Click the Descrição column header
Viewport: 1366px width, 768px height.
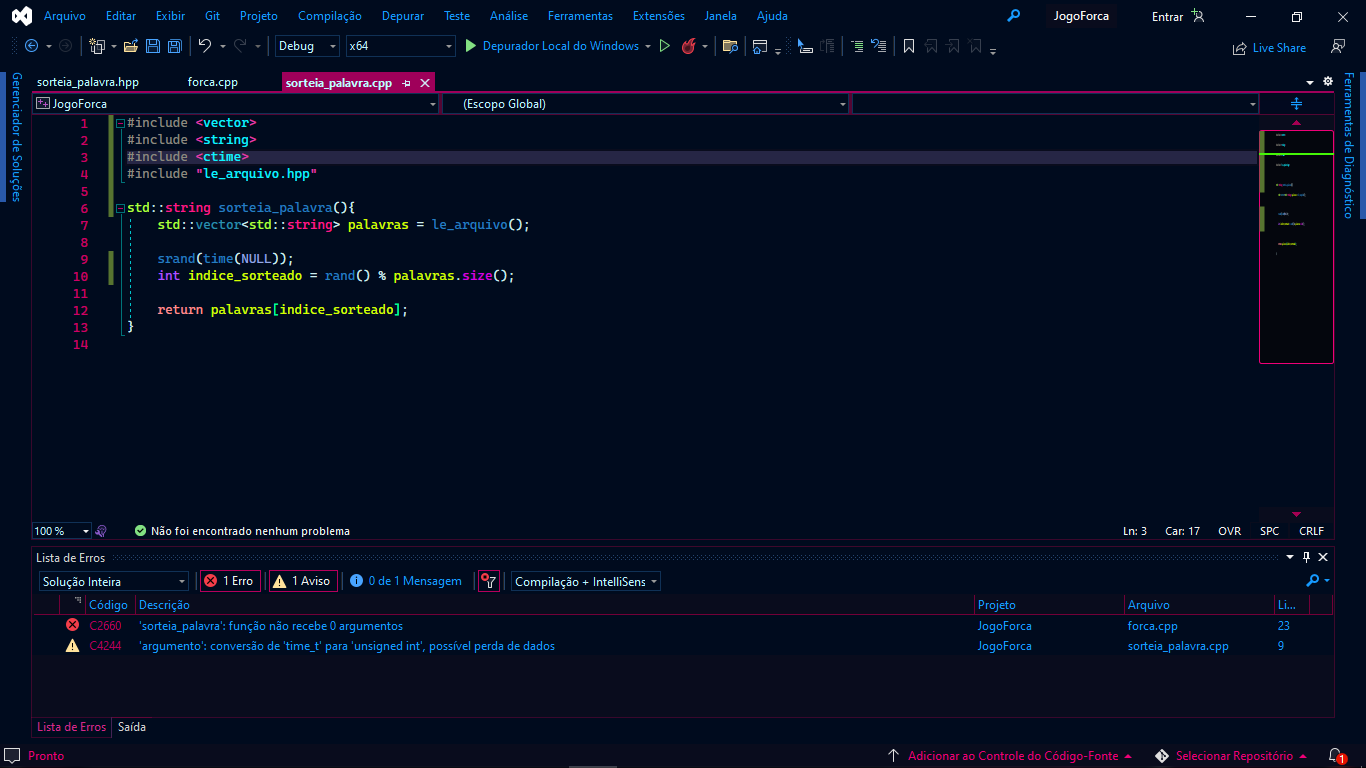point(555,605)
